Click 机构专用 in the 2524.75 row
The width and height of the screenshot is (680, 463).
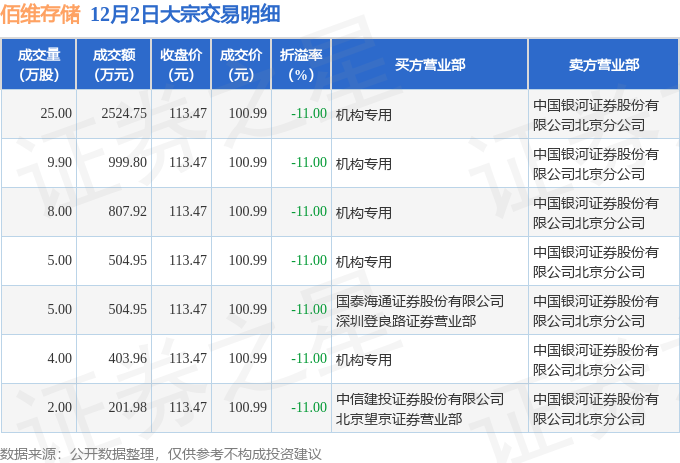(x=363, y=115)
